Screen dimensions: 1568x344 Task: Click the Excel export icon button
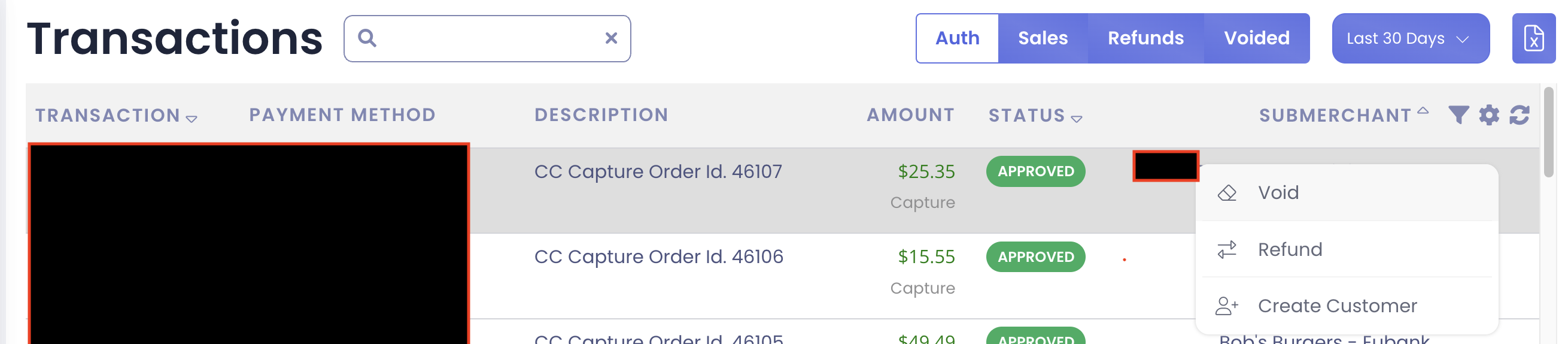pyautogui.click(x=1533, y=38)
